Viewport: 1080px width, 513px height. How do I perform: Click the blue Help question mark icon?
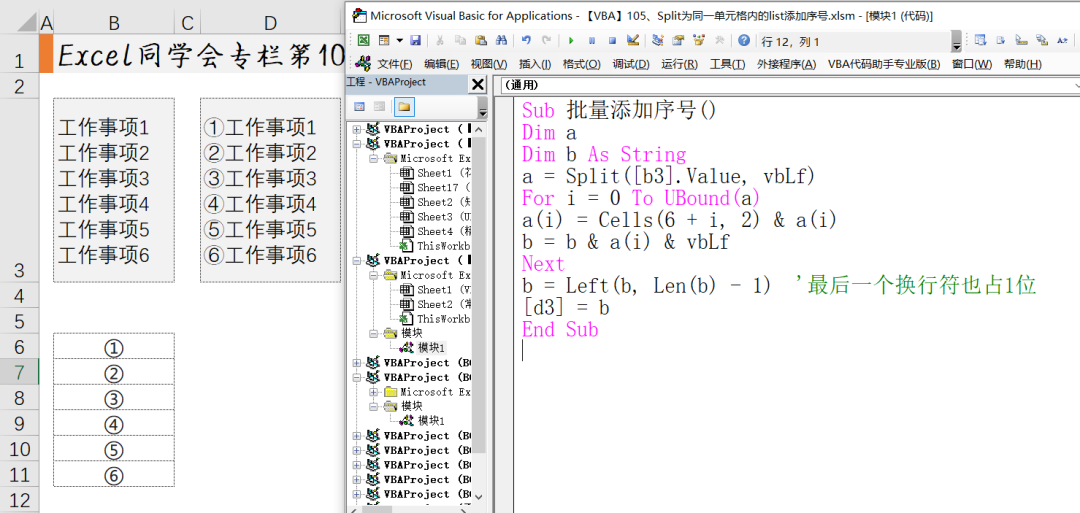click(x=743, y=41)
